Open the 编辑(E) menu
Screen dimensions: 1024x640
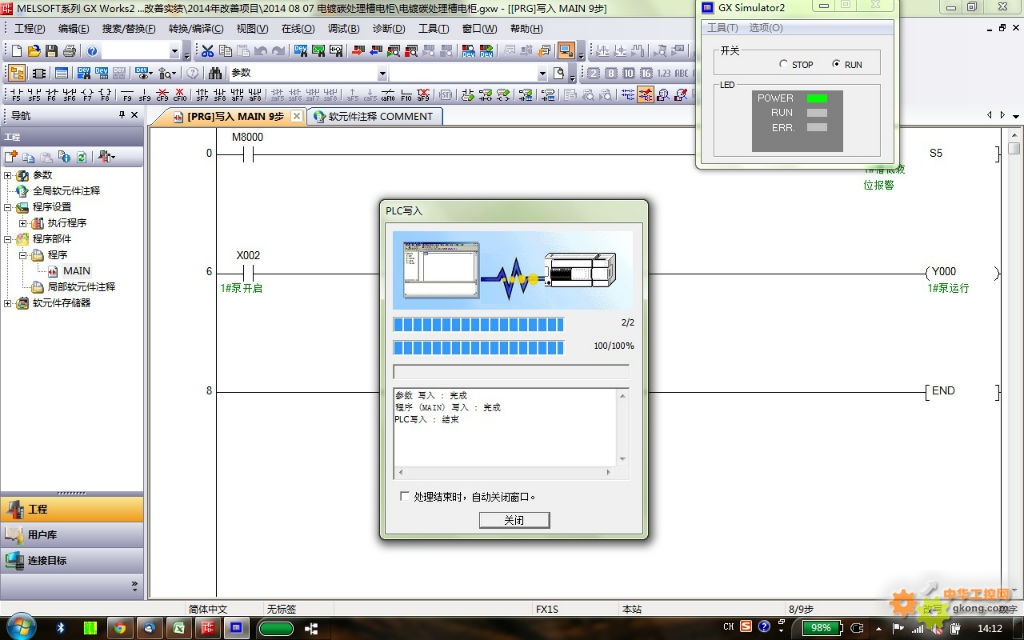(x=73, y=29)
